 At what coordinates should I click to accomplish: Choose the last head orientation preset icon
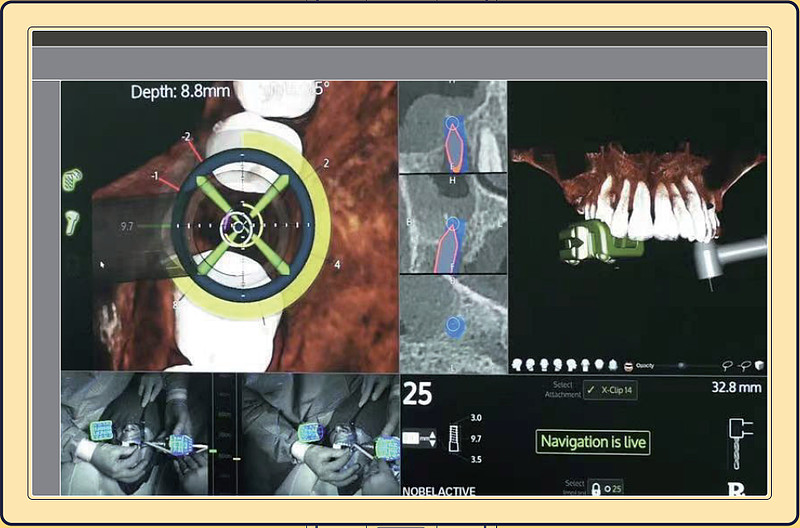613,365
